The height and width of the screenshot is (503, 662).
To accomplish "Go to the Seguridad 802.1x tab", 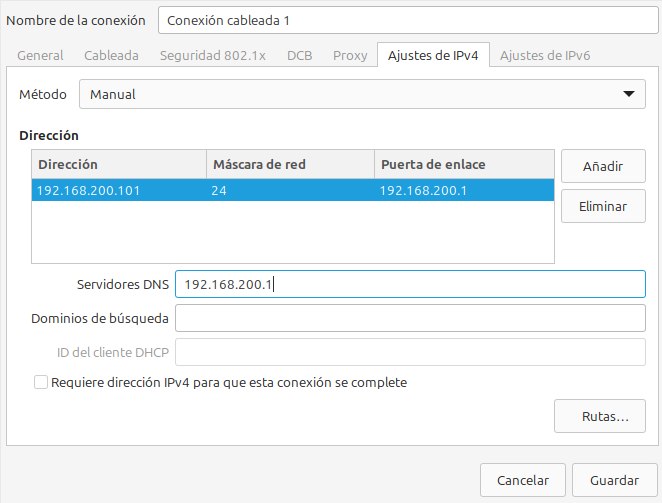I will pyautogui.click(x=212, y=56).
